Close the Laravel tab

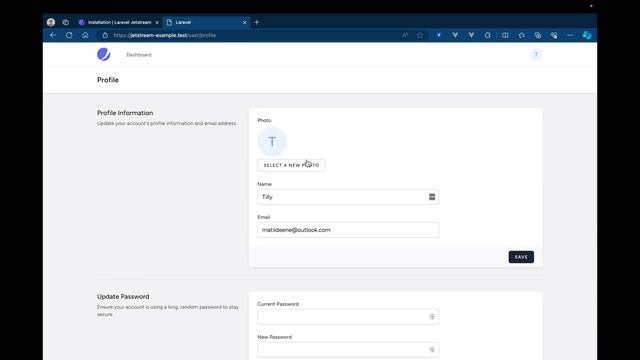(244, 22)
